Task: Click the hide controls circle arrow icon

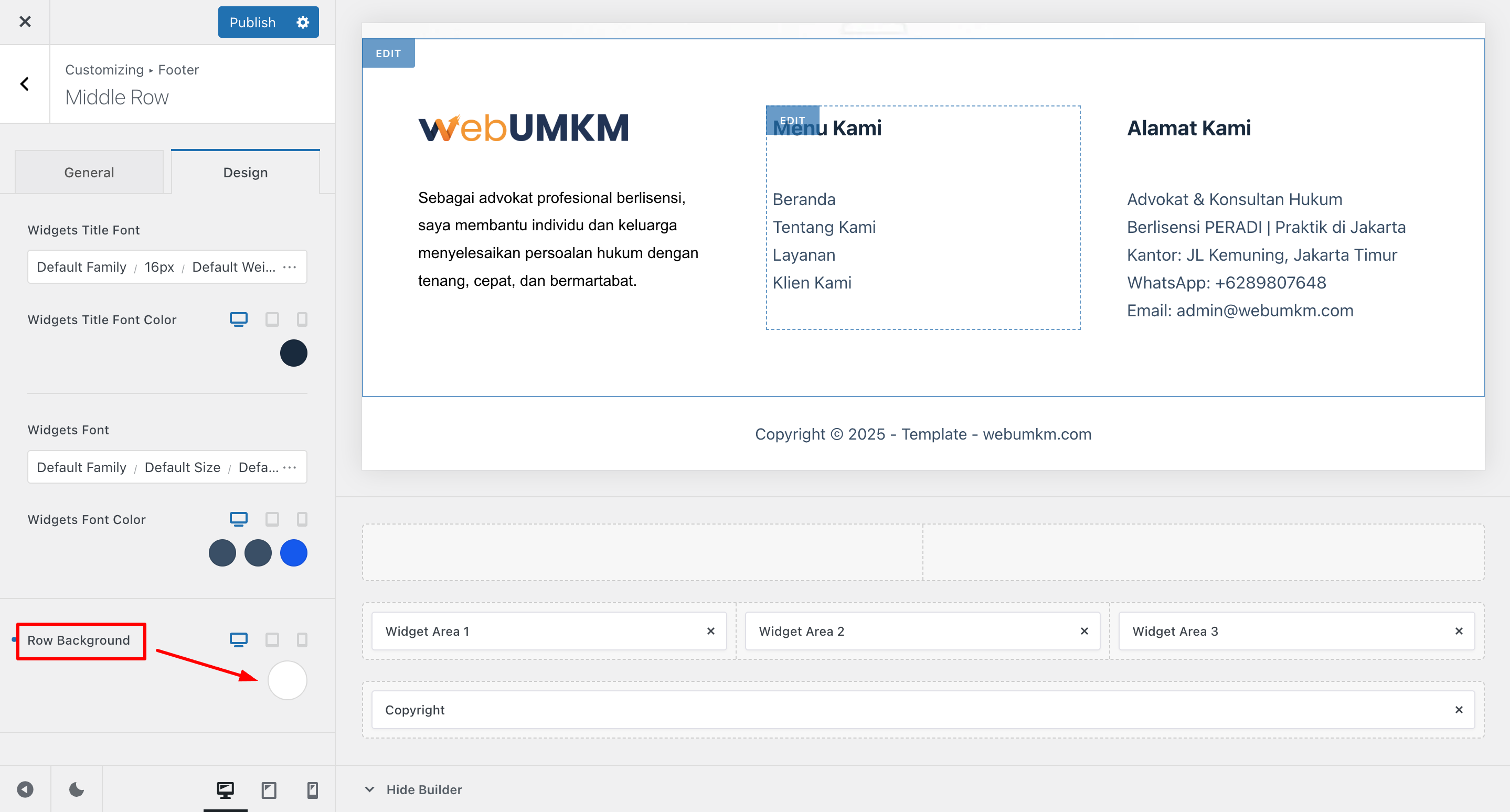Action: point(25,789)
